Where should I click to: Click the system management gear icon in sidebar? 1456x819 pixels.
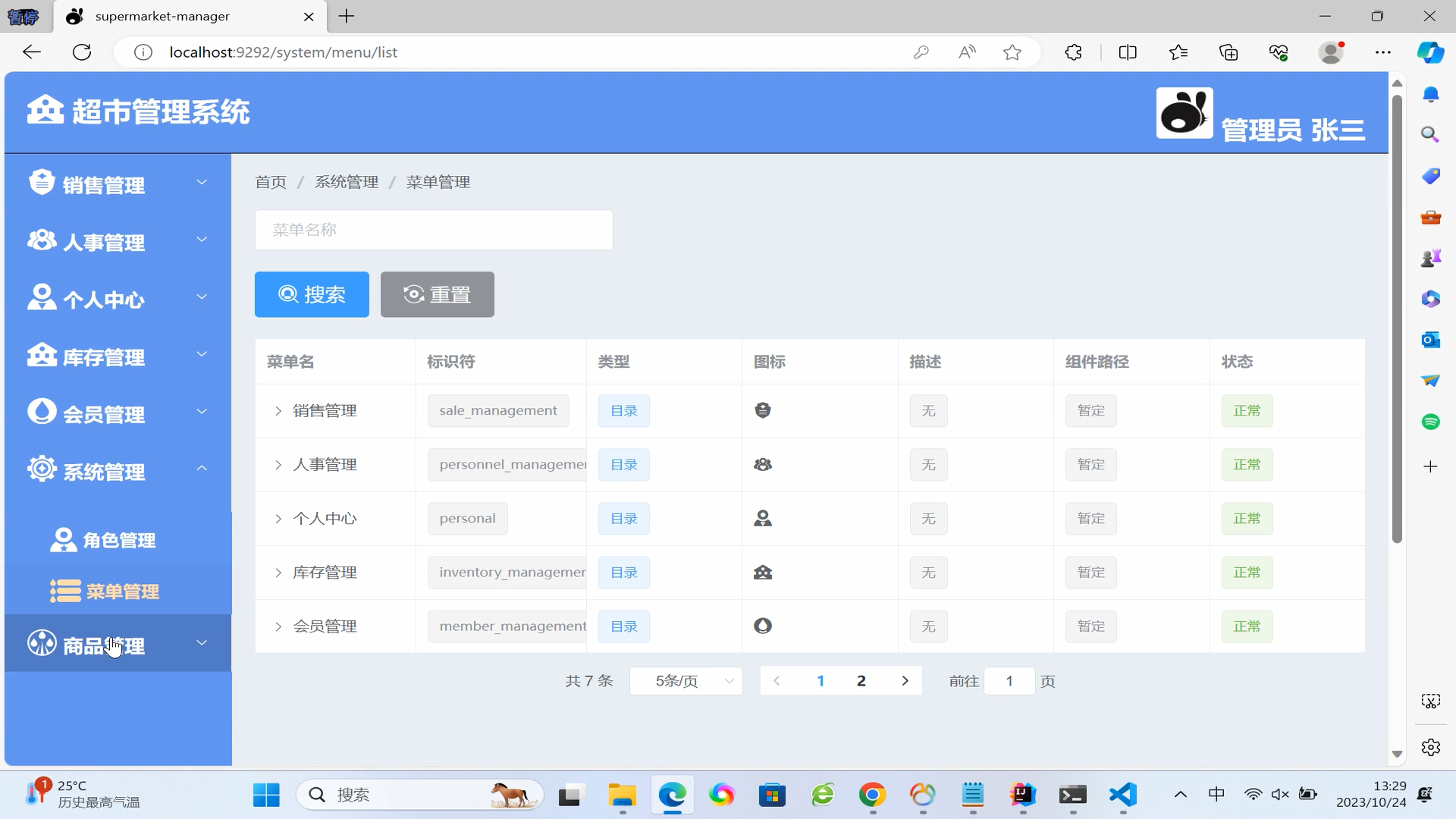click(42, 469)
